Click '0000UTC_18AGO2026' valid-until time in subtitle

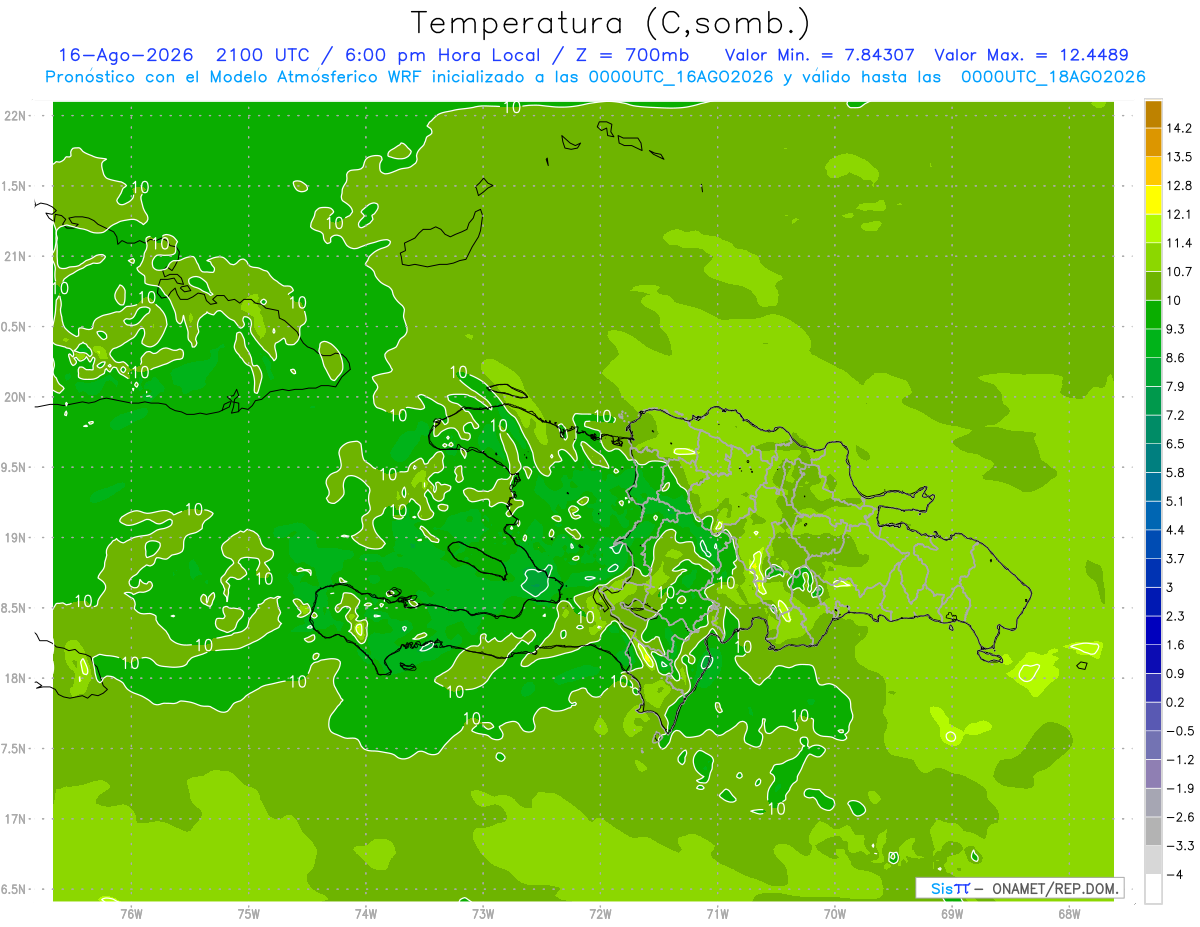click(x=1053, y=77)
